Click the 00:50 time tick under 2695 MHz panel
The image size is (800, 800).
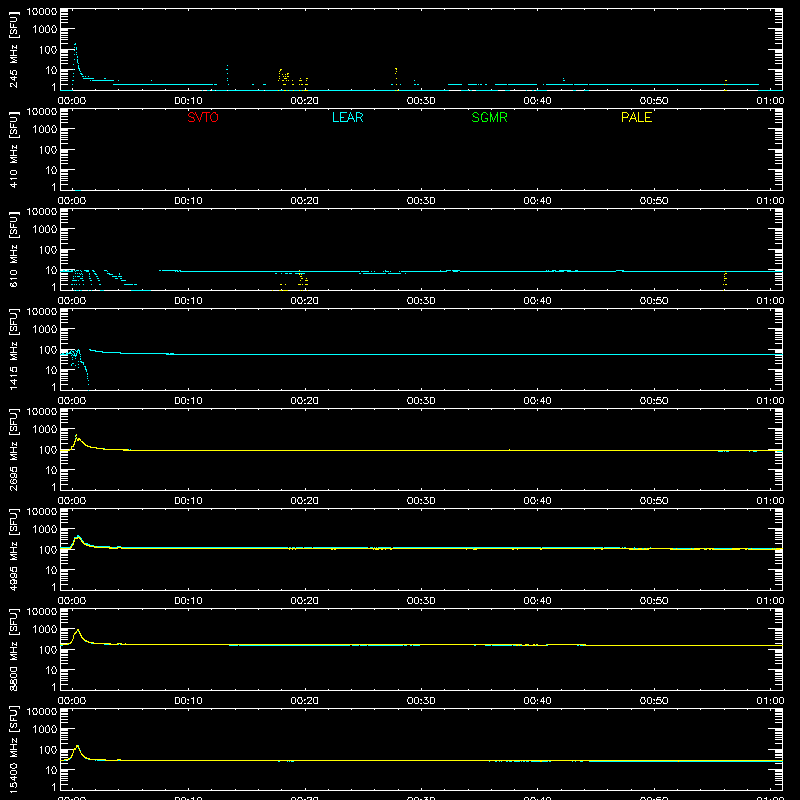654,501
